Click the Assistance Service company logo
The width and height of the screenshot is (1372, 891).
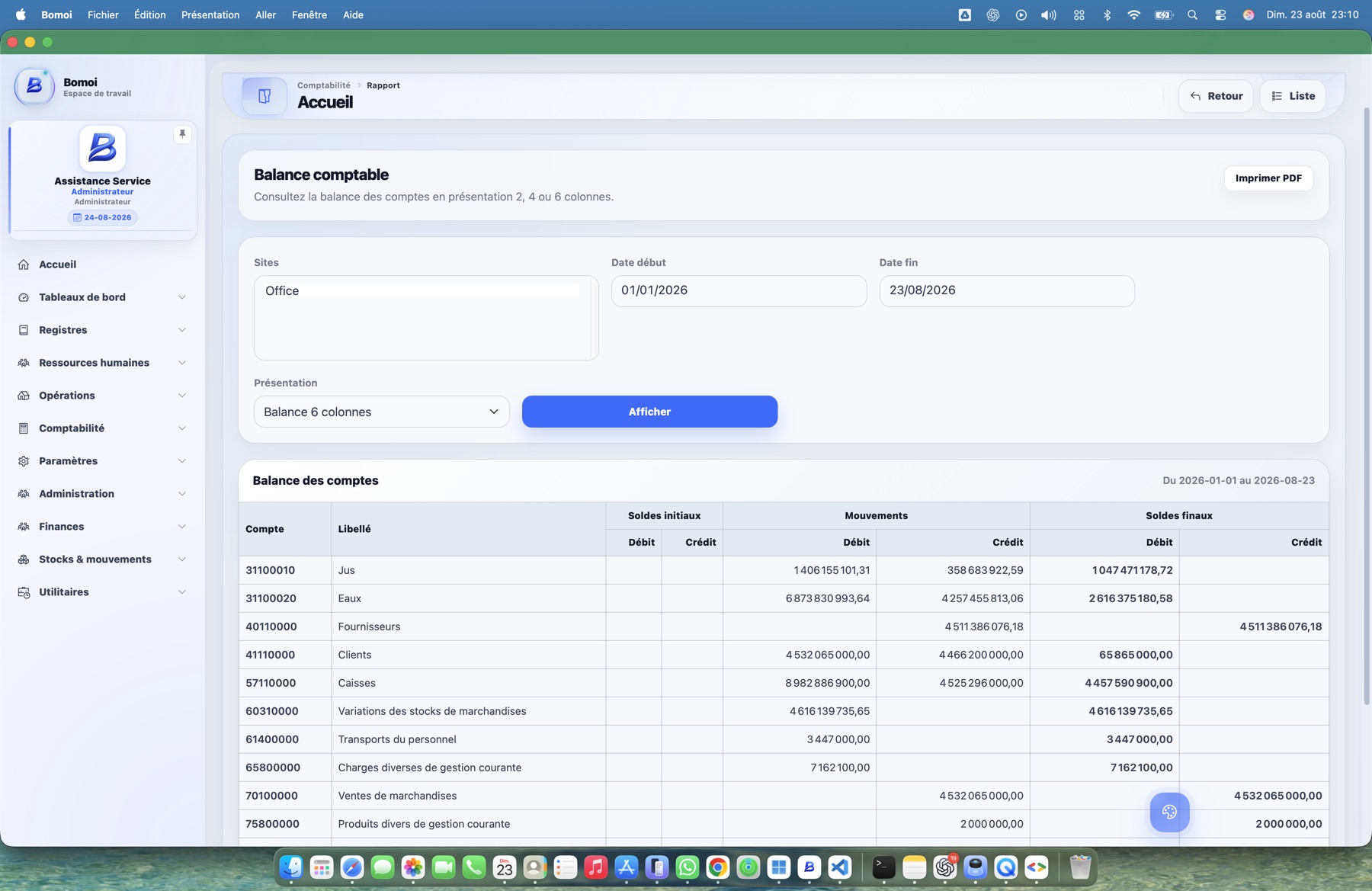102,148
